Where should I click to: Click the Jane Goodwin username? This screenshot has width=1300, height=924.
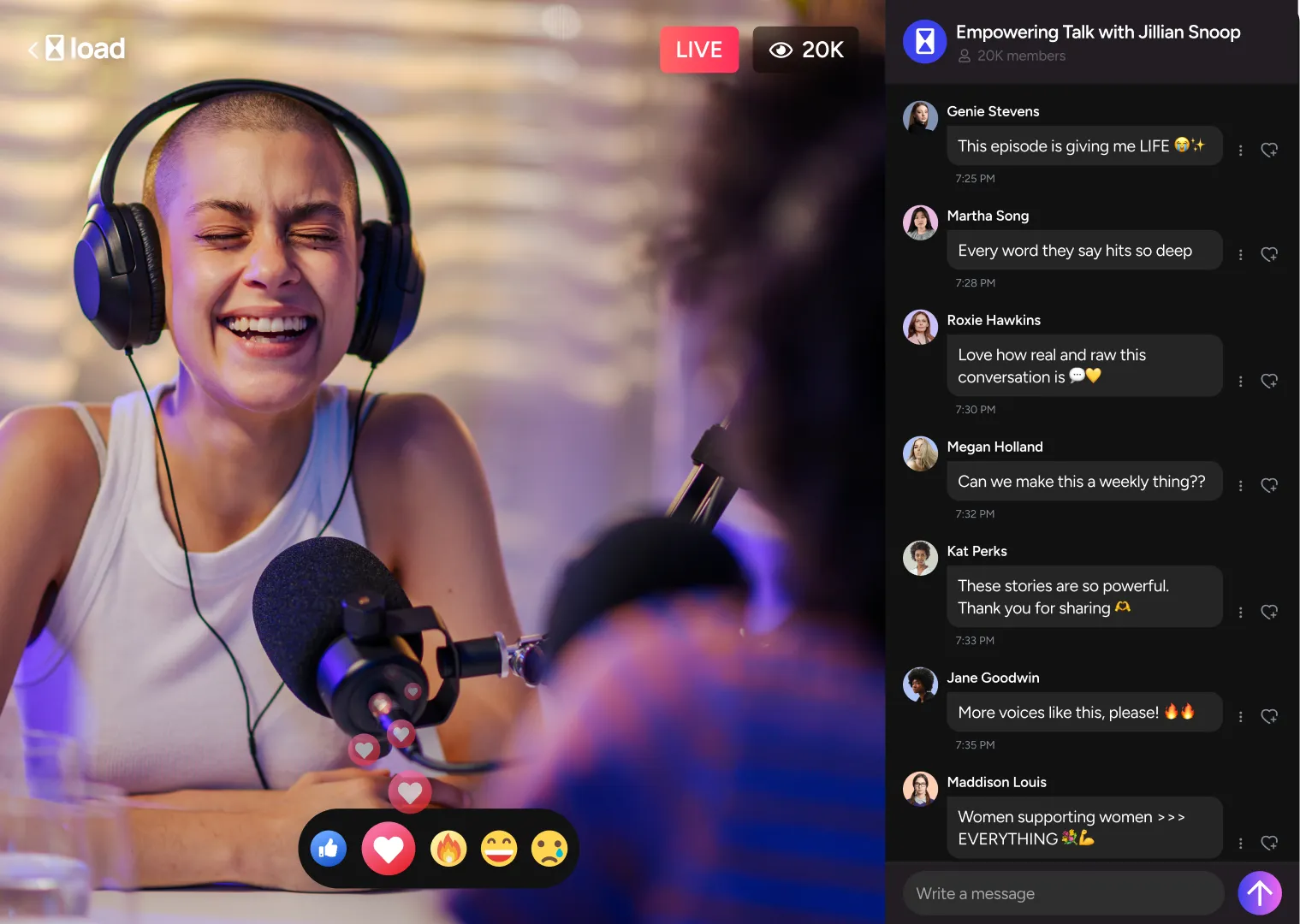pyautogui.click(x=993, y=678)
